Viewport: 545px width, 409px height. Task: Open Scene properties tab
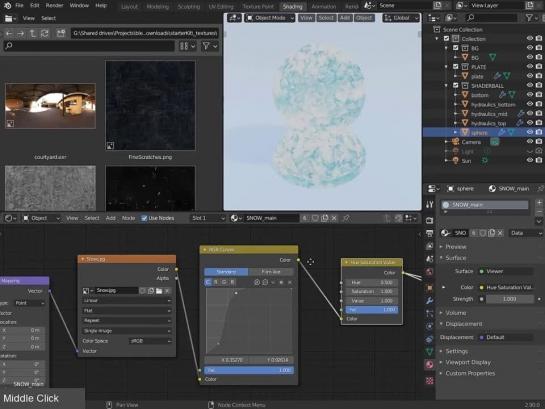[x=430, y=259]
